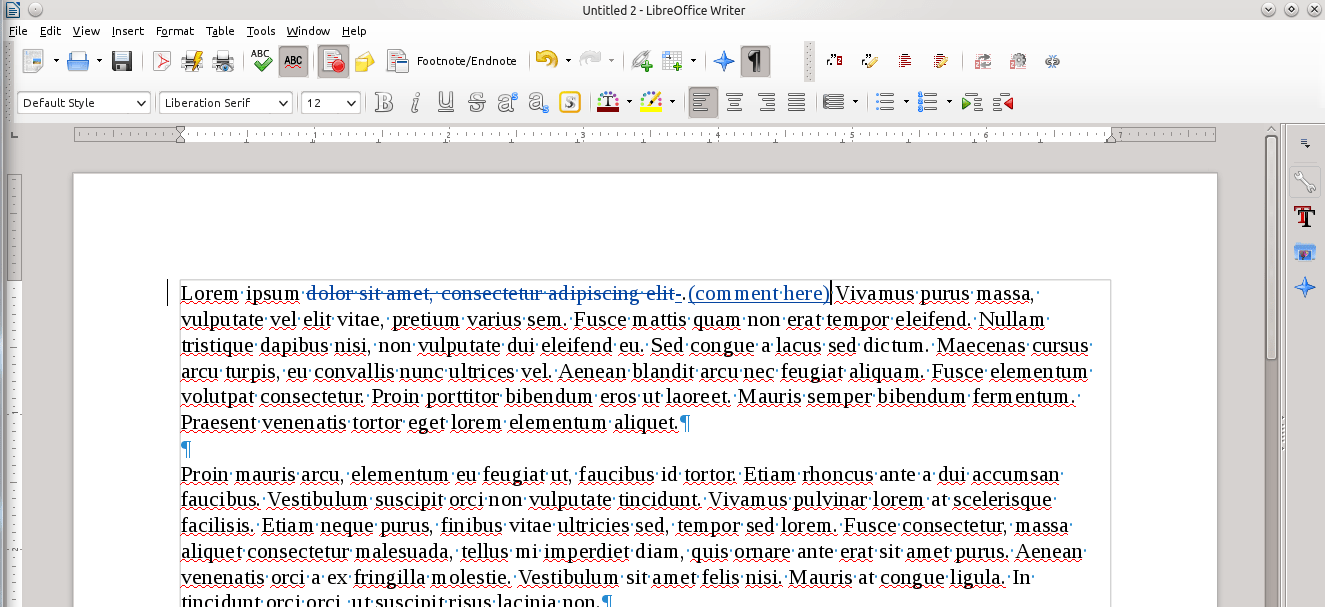Expand the Insert Table dropdown arrow
The width and height of the screenshot is (1325, 607).
pyautogui.click(x=693, y=61)
